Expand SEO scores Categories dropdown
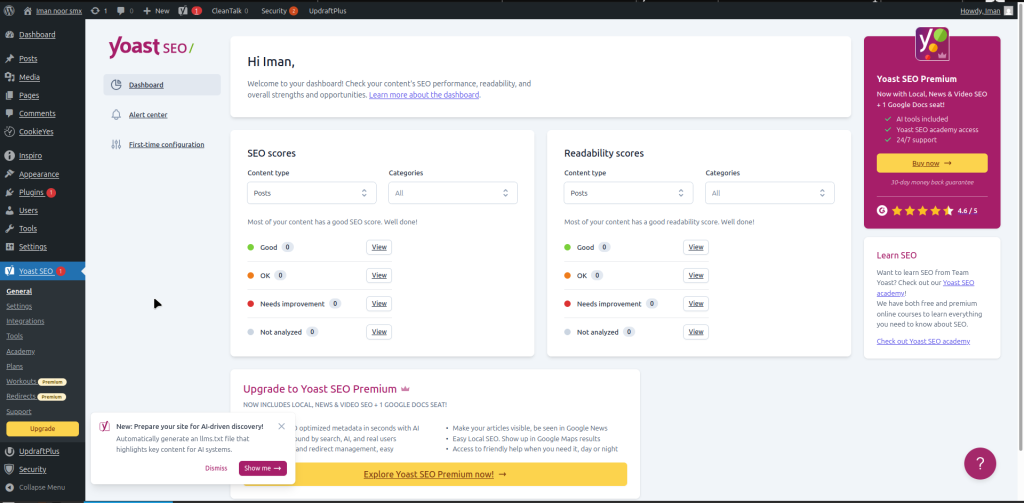 coord(452,193)
